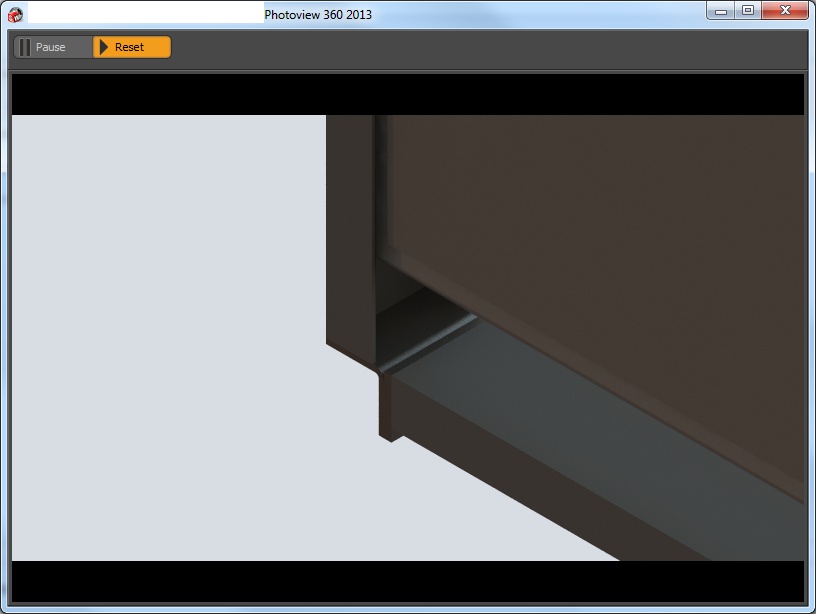The width and height of the screenshot is (816, 614).
Task: Minimize the Photoview 360 window
Action: [x=720, y=11]
